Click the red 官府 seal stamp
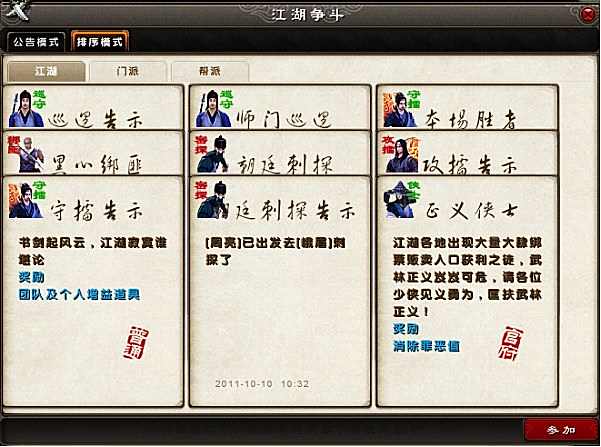The width and height of the screenshot is (601, 447). [511, 342]
